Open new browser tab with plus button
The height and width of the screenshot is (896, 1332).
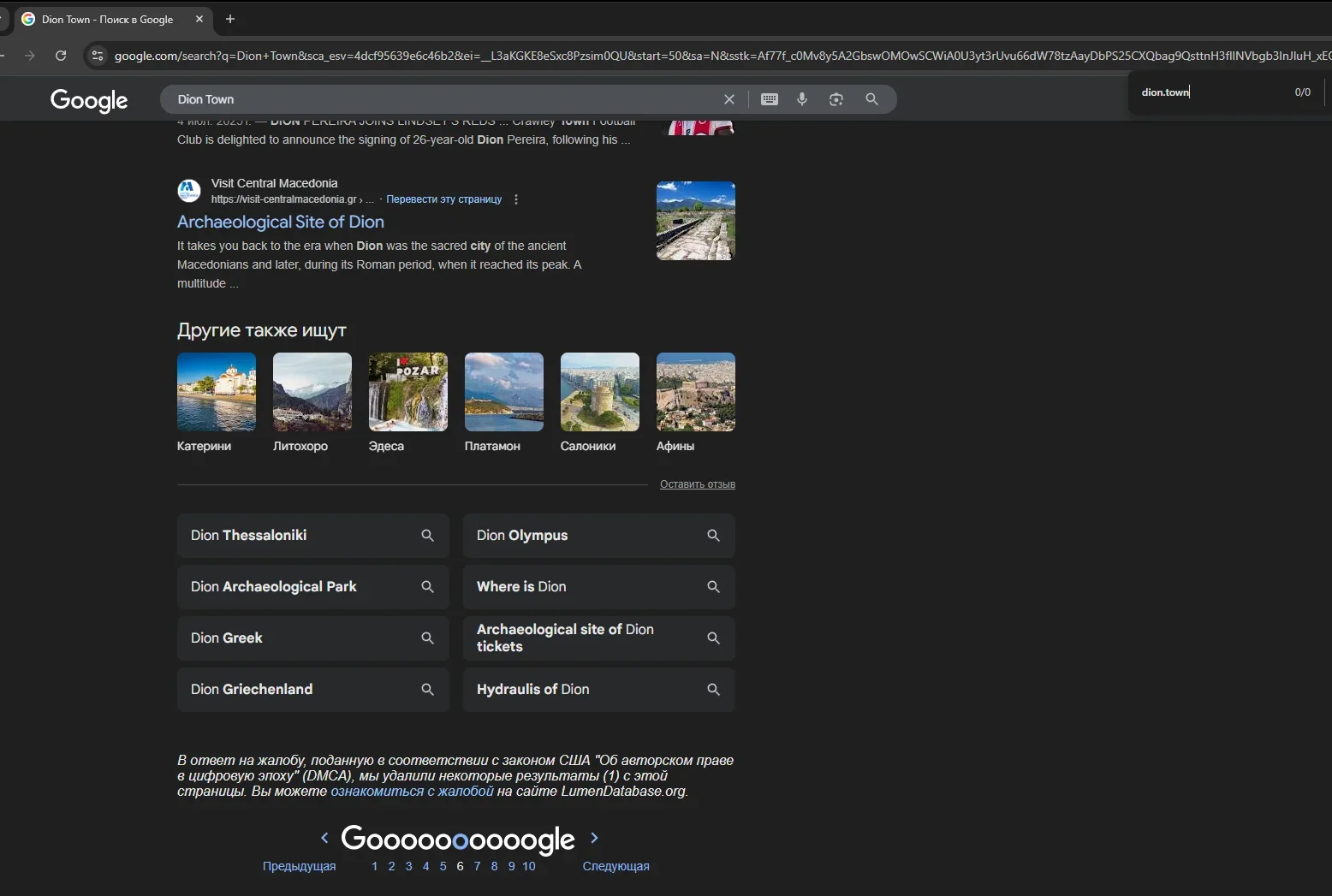[230, 19]
